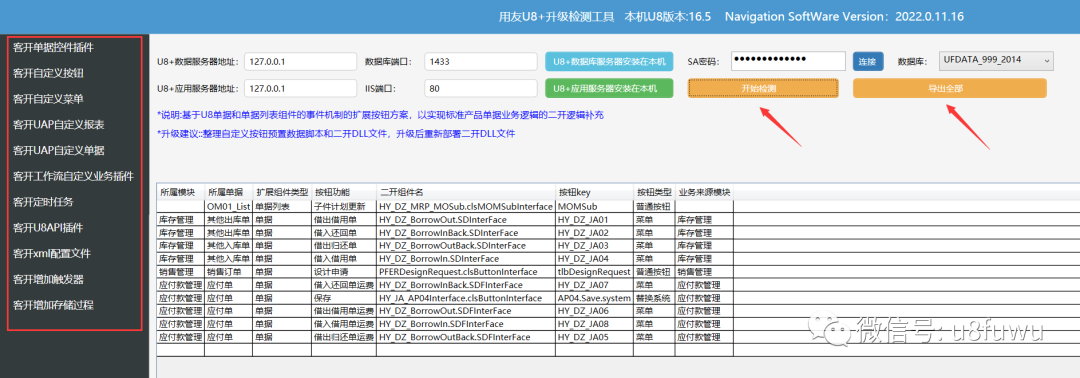Image resolution: width=1080 pixels, height=378 pixels.
Task: Select the HY_DZ_JA02 key cell
Action: pos(594,232)
